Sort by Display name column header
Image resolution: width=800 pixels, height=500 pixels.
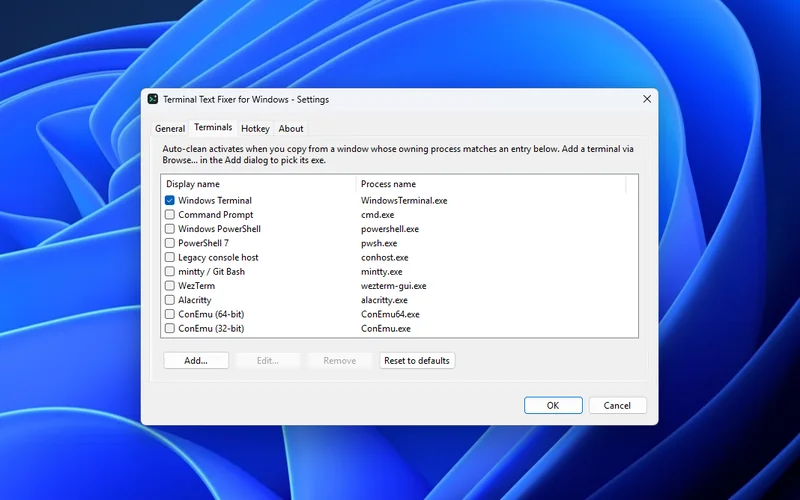(x=258, y=184)
